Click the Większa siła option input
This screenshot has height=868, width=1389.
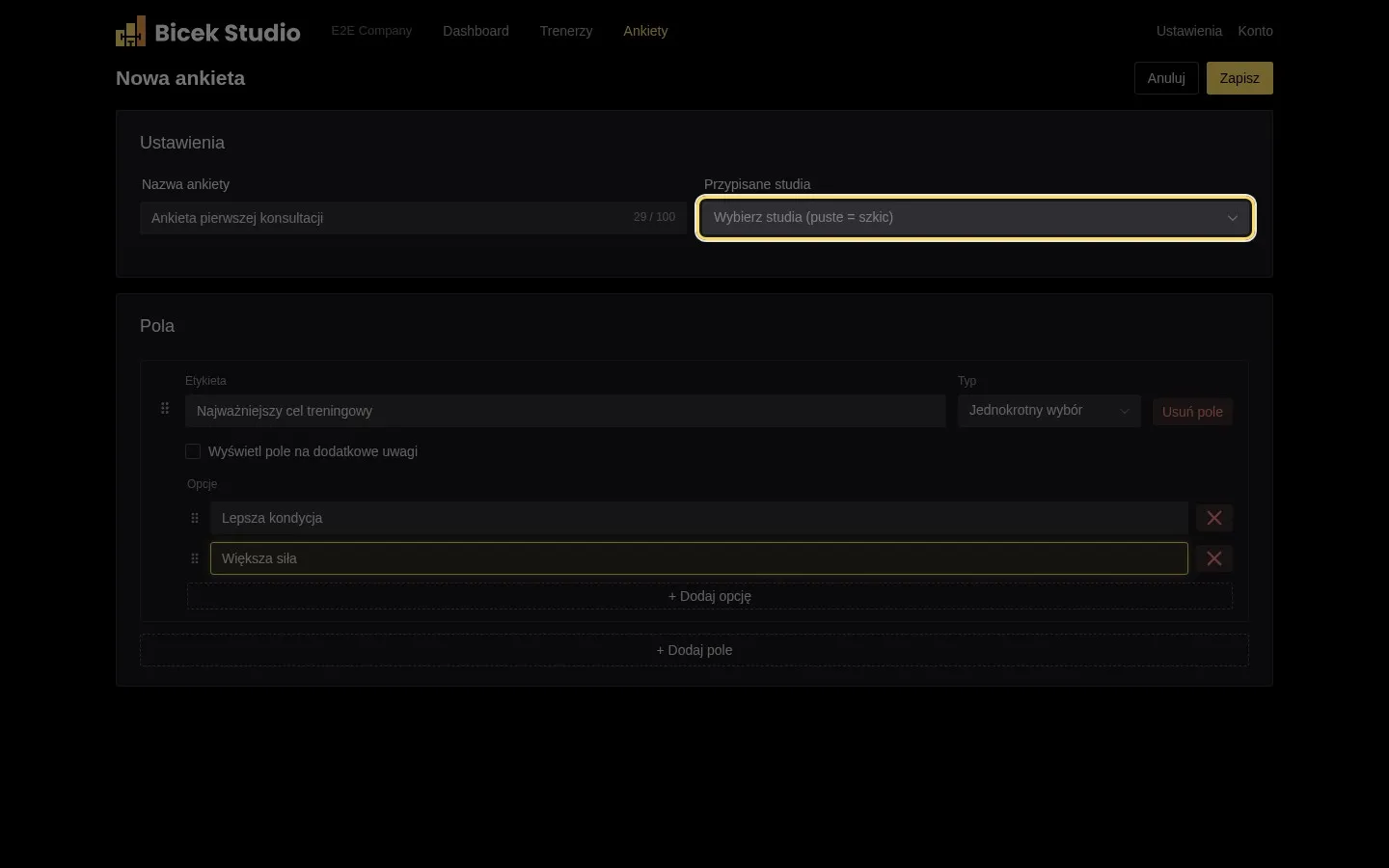(x=699, y=558)
